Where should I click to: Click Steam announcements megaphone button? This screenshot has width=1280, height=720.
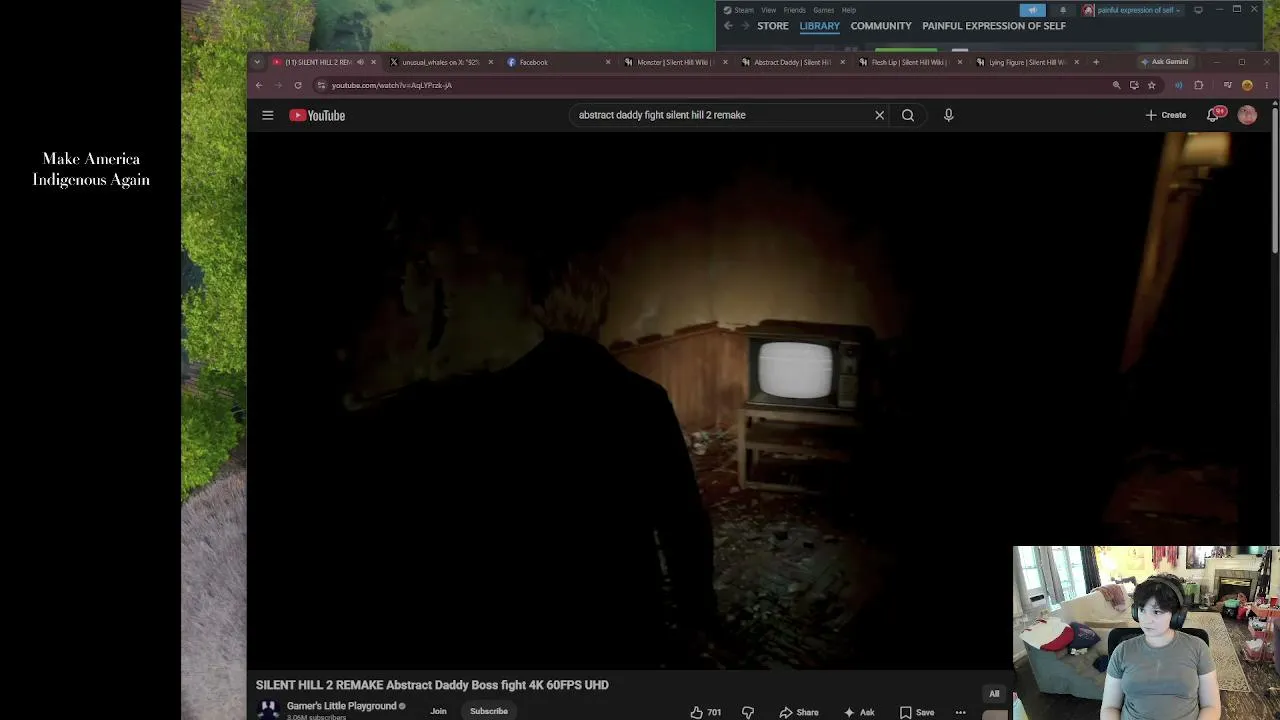click(x=1032, y=10)
